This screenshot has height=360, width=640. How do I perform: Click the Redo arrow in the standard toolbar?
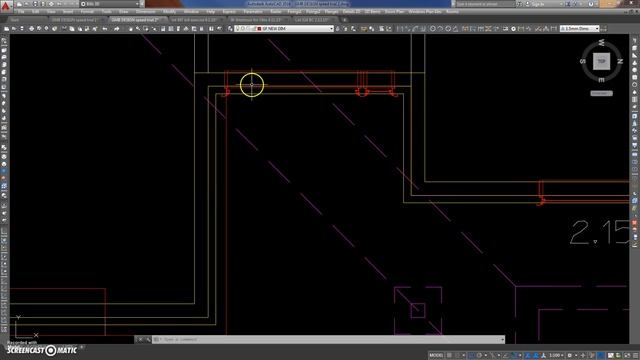tap(117, 29)
